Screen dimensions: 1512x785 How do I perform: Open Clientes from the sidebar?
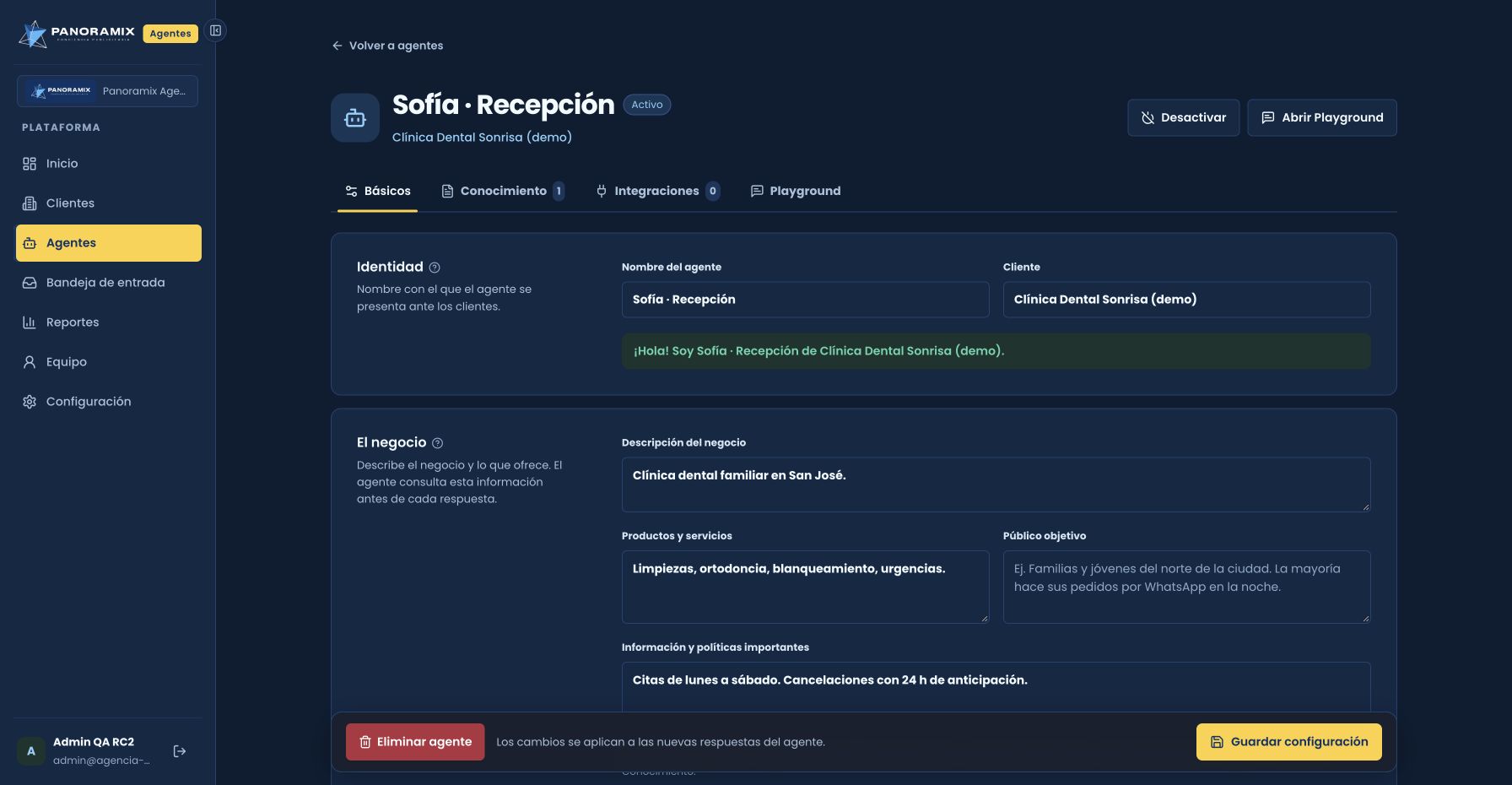(108, 203)
